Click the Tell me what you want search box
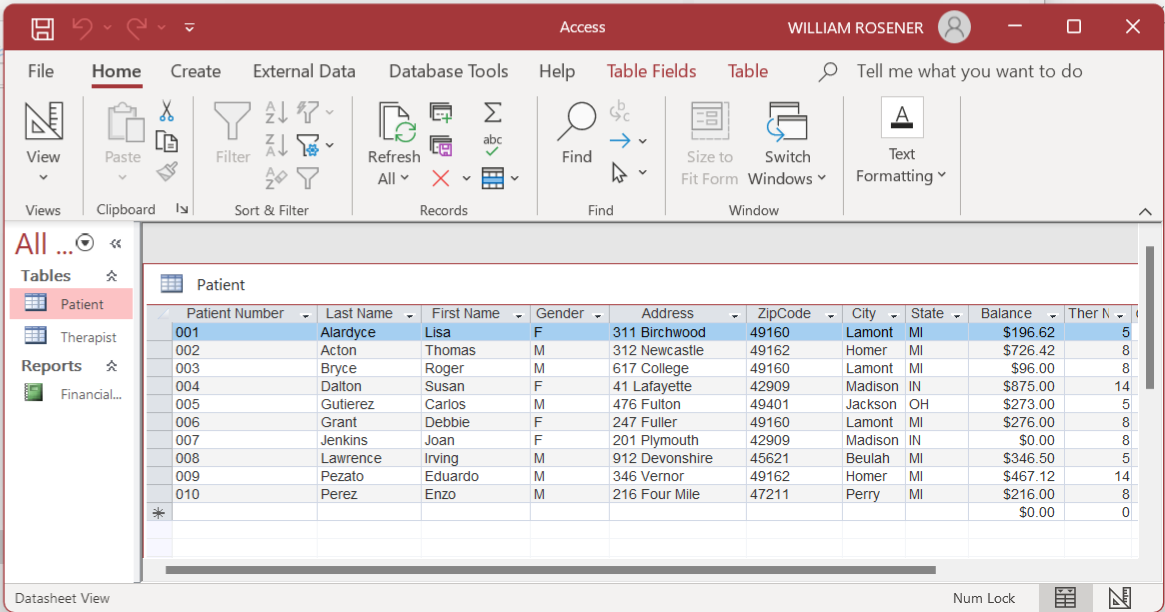This screenshot has width=1165, height=612. point(969,71)
